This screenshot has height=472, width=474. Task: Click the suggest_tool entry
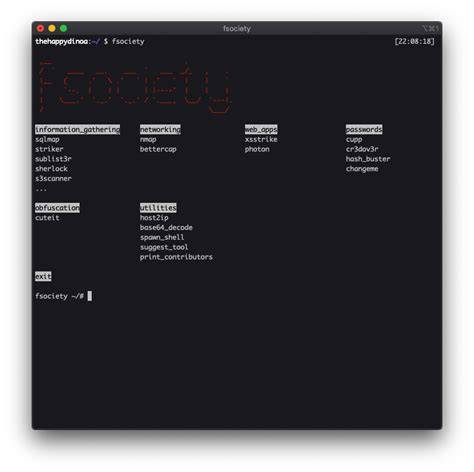pyautogui.click(x=164, y=247)
